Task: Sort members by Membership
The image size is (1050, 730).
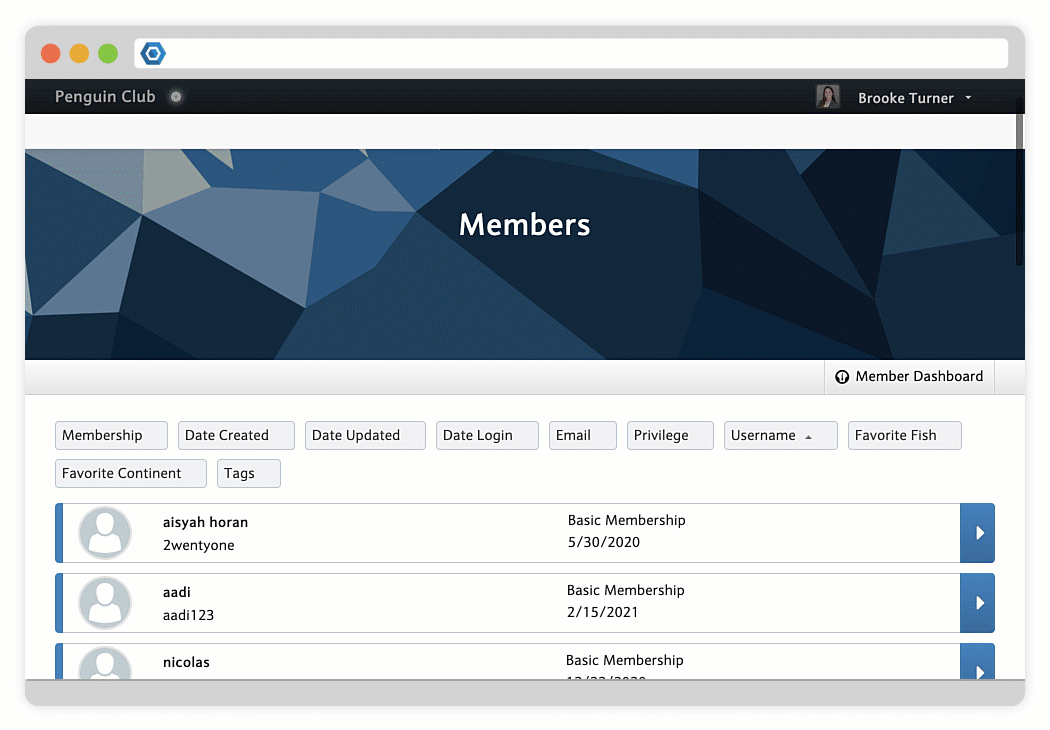Action: click(111, 436)
